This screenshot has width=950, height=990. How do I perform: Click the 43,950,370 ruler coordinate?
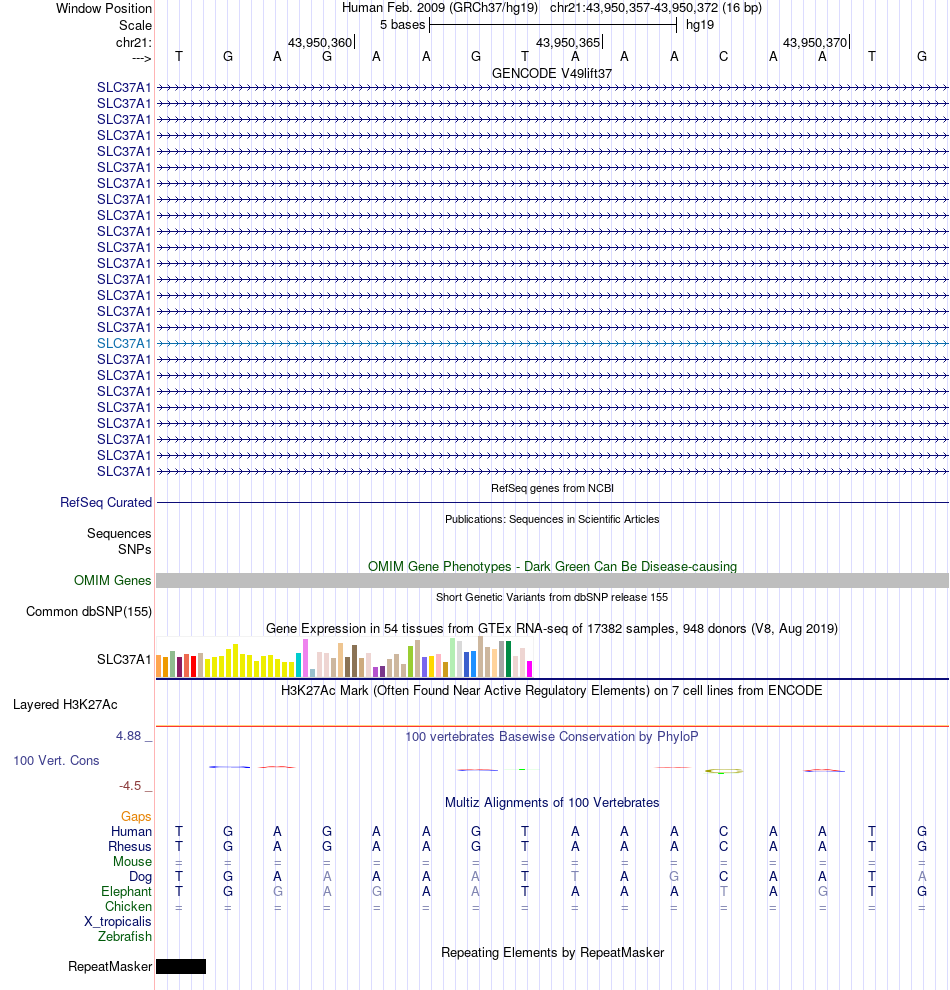[815, 42]
